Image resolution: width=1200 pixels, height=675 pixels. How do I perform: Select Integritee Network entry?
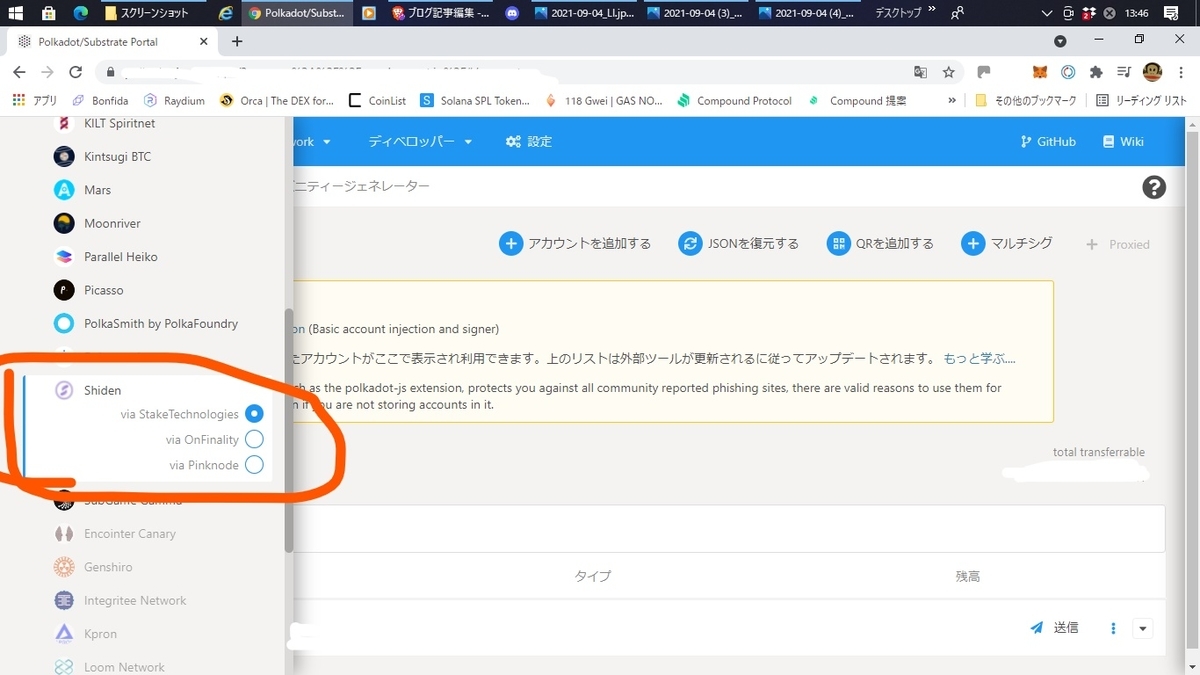coord(135,601)
